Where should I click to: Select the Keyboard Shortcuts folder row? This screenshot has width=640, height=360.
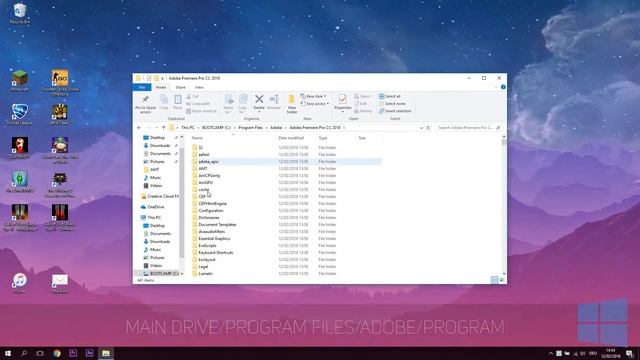(286, 253)
